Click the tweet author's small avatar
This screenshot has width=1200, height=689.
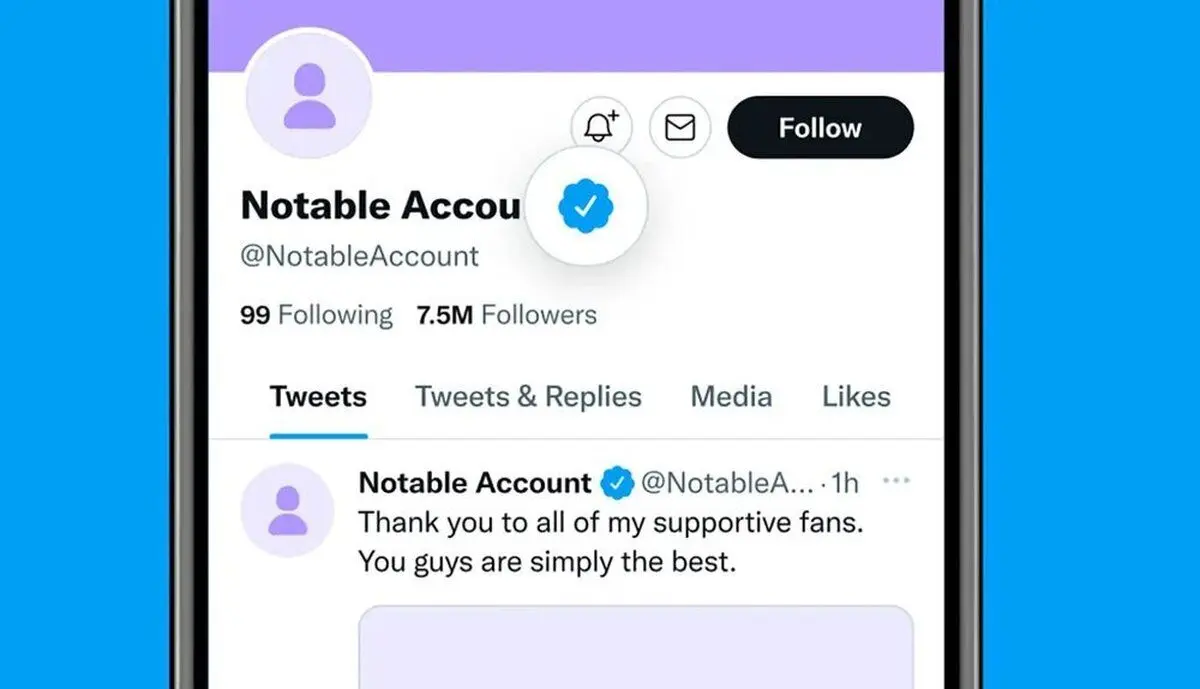click(x=288, y=510)
